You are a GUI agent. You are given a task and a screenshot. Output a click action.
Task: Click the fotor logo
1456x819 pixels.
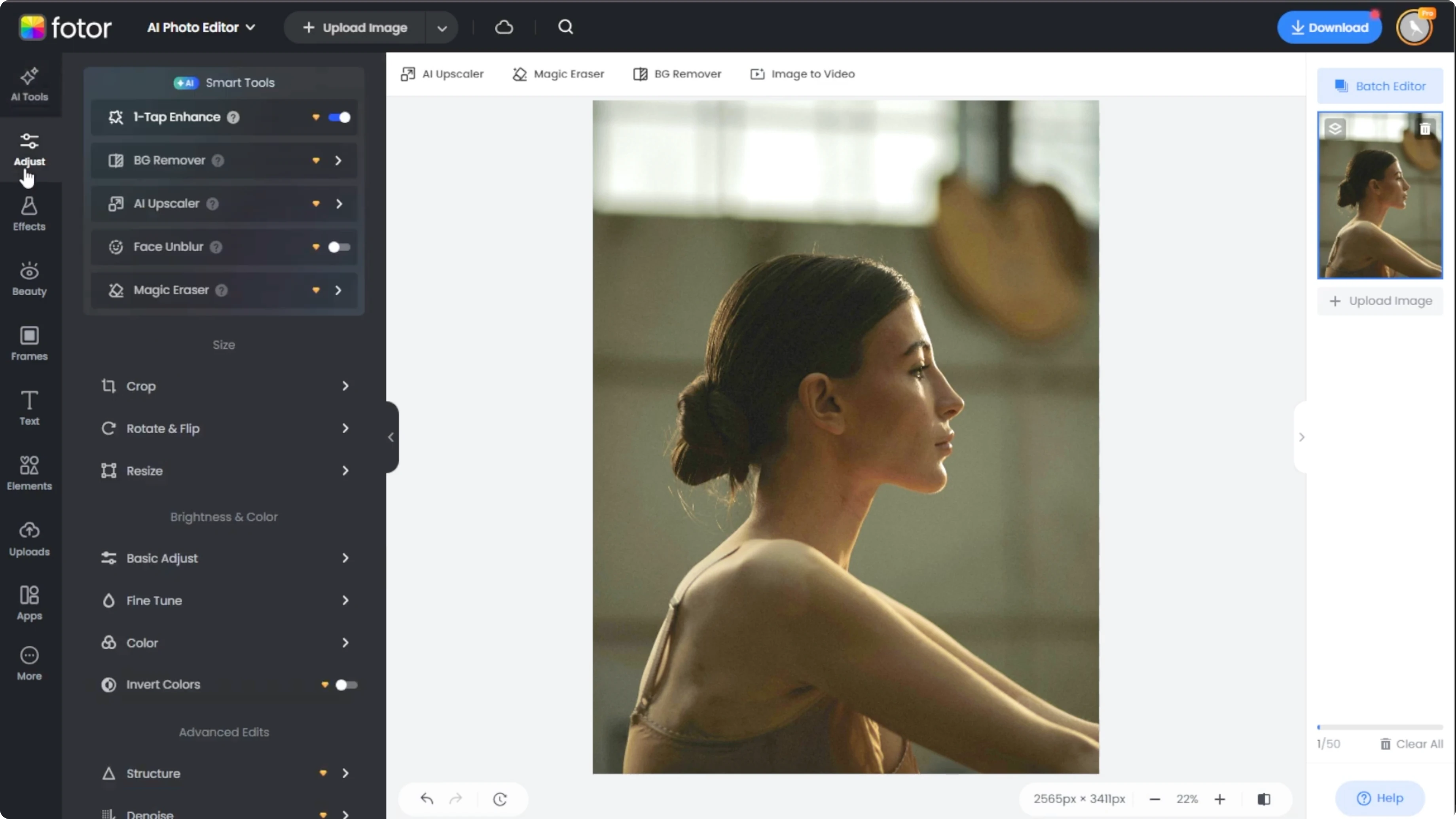point(66,27)
